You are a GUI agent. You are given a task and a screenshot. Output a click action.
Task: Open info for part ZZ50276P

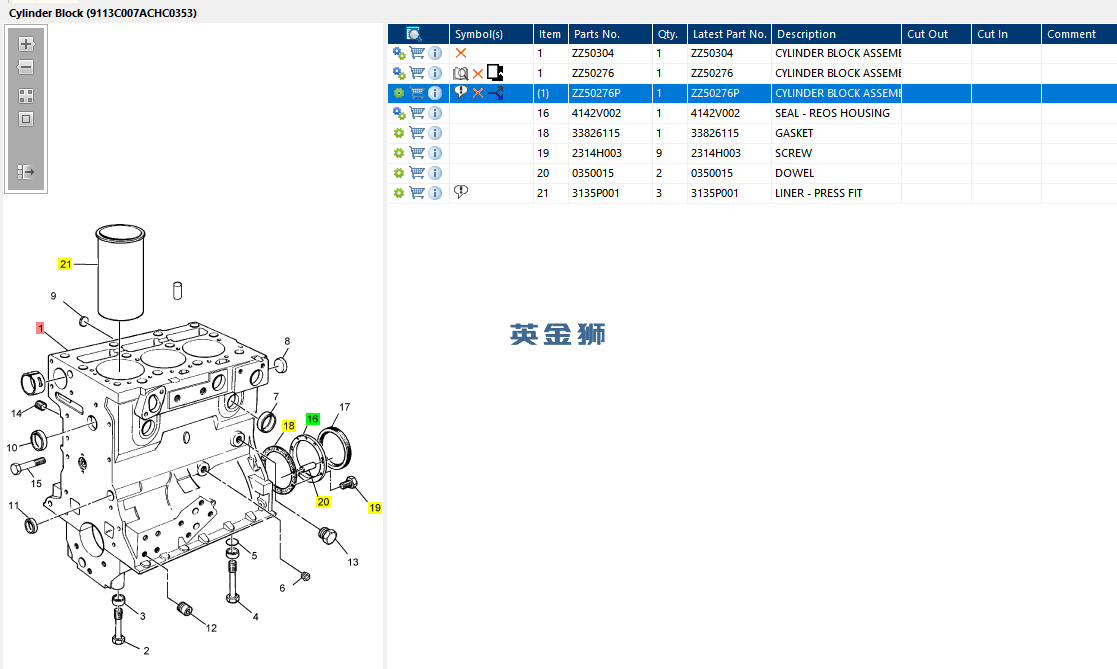[x=435, y=93]
